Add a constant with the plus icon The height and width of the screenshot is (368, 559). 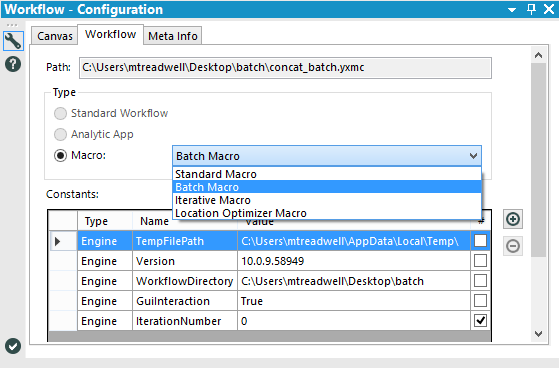point(513,219)
